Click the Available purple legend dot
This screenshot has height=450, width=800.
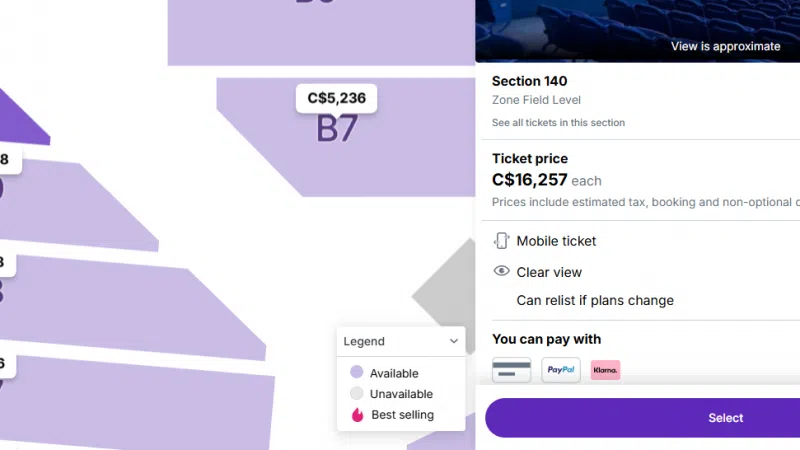[357, 373]
